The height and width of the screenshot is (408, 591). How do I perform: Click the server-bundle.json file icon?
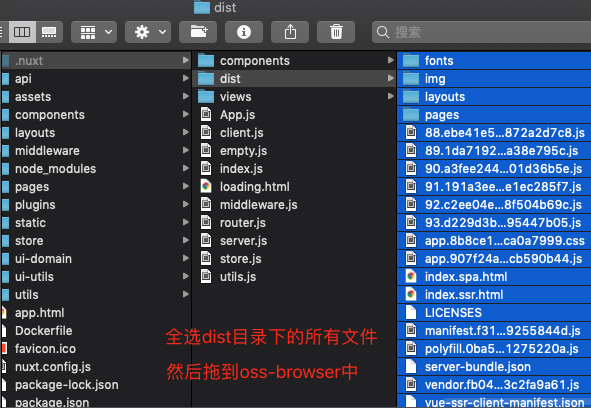click(411, 366)
